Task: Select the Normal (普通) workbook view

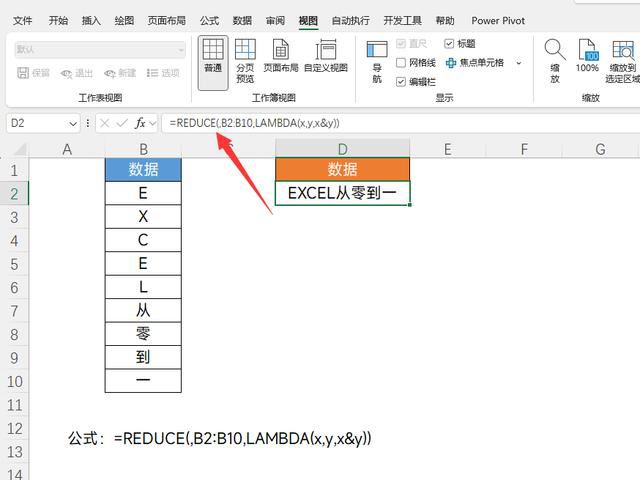Action: click(213, 62)
